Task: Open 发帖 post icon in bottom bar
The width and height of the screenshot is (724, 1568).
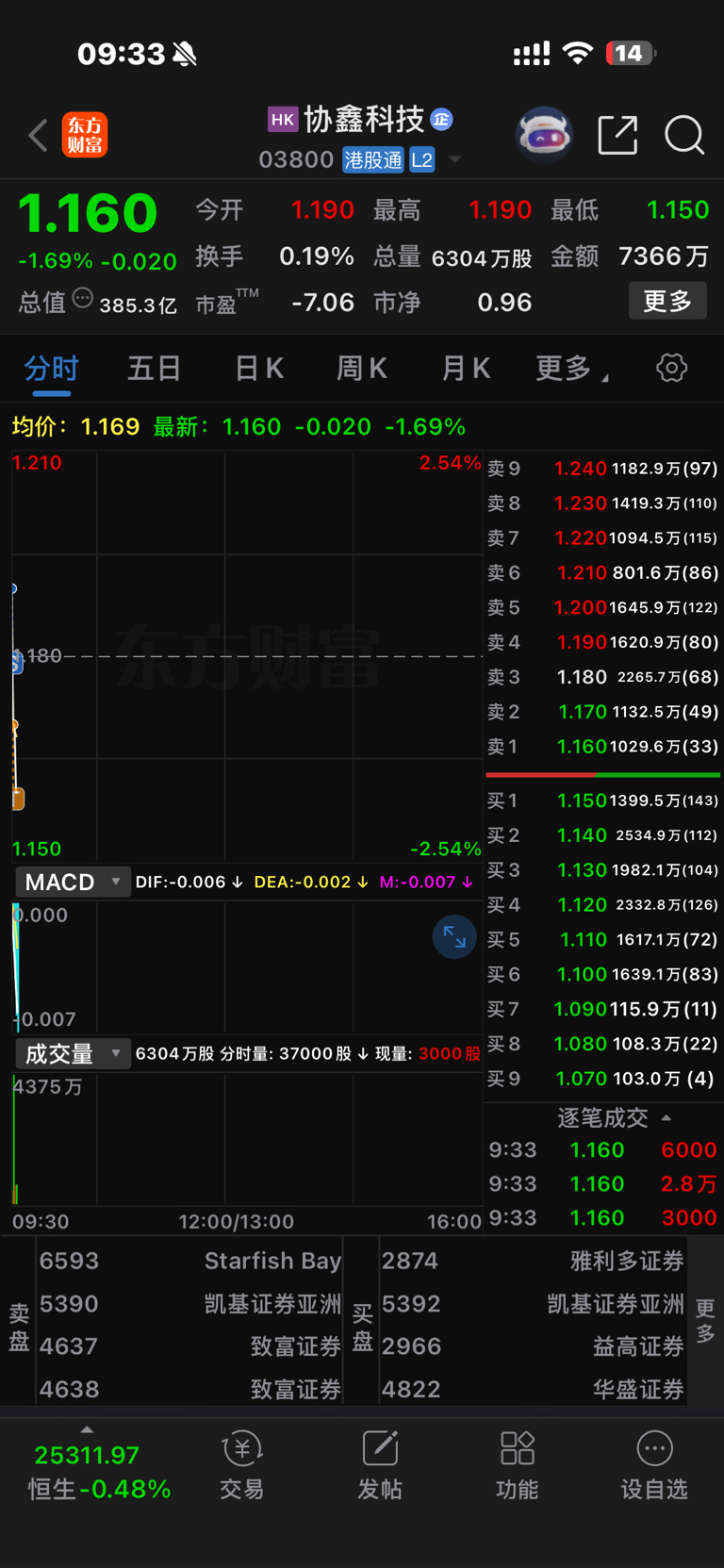Action: [380, 1466]
